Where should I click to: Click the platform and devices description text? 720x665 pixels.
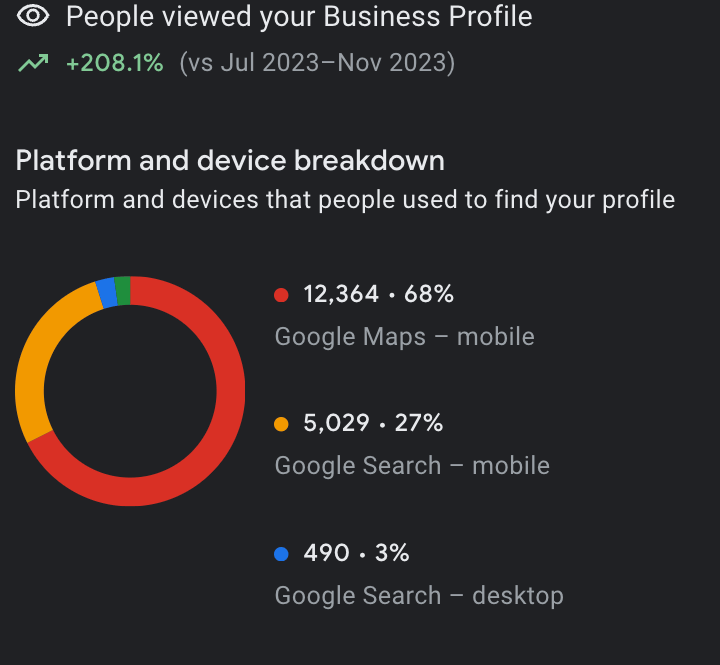pos(345,199)
